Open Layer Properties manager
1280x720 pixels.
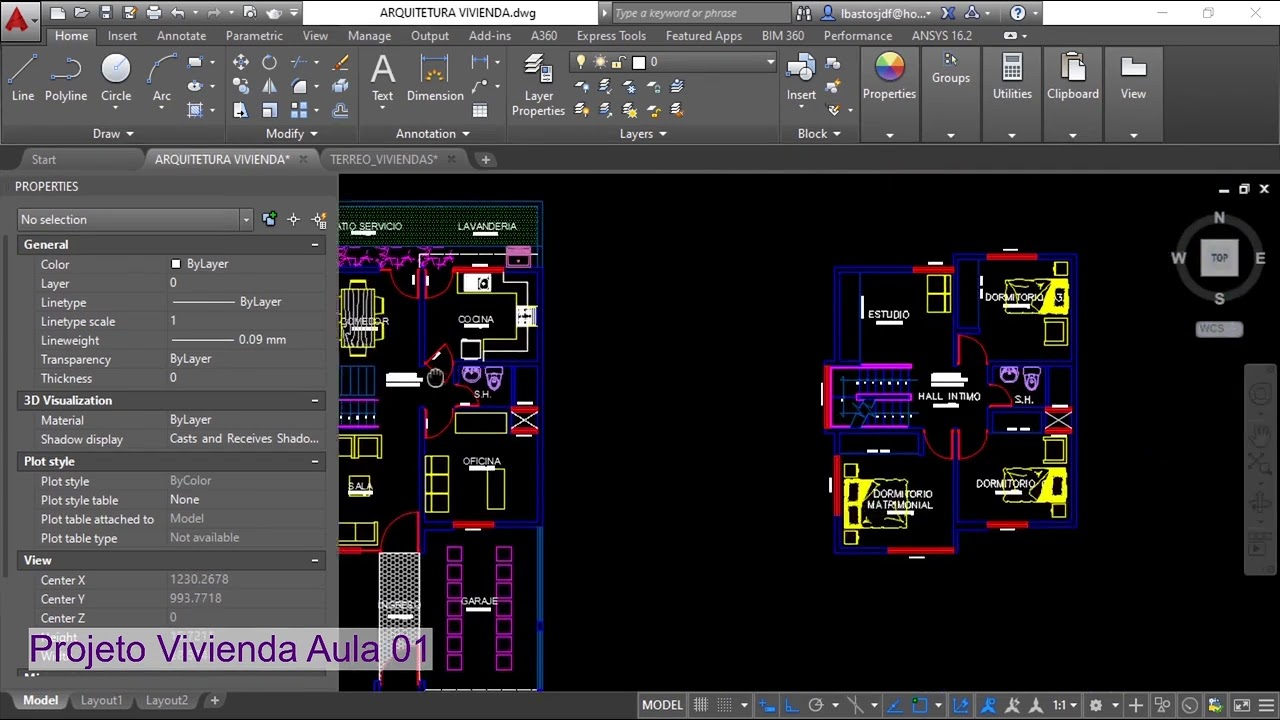click(538, 86)
